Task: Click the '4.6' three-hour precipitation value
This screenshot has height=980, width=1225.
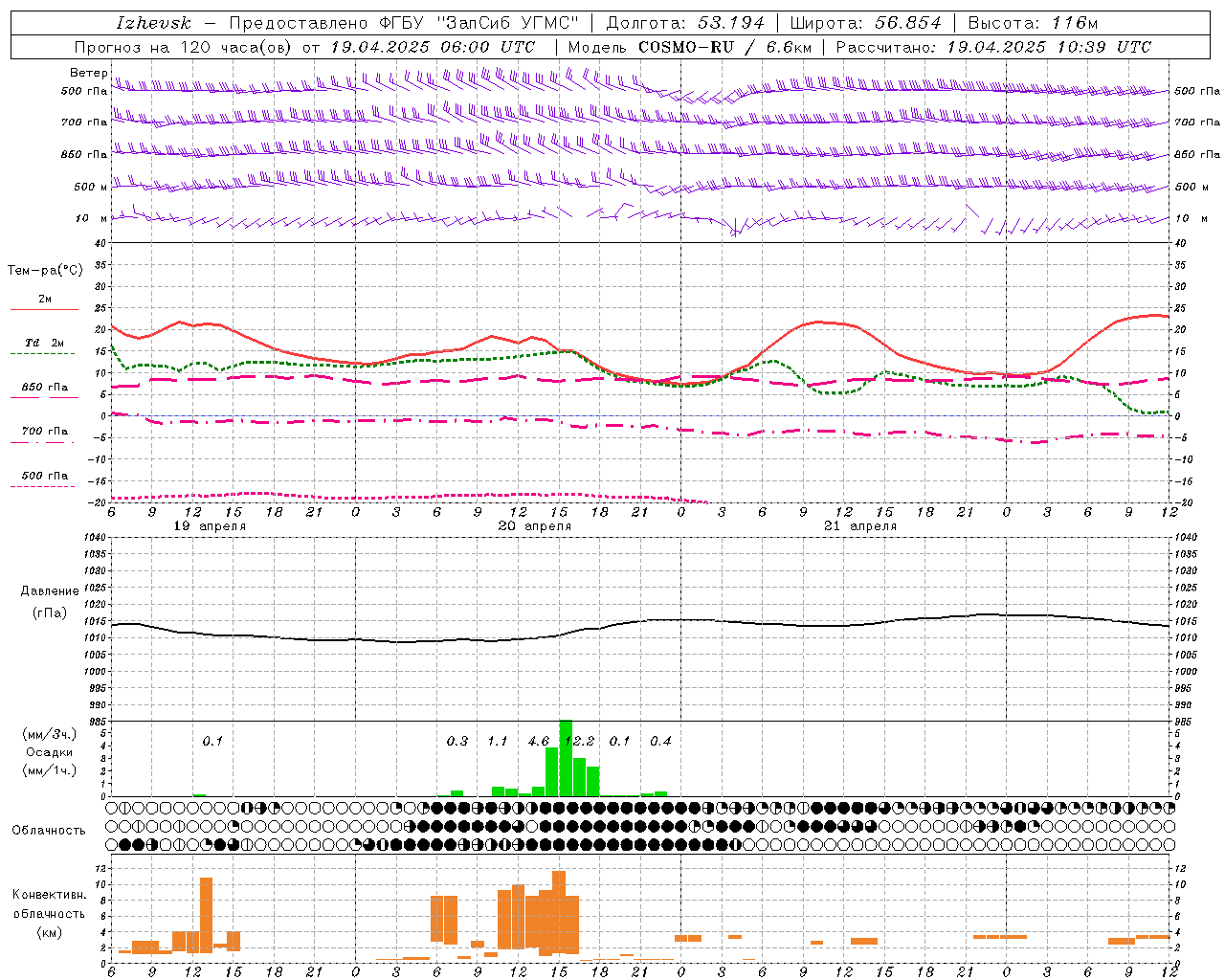Action: (x=539, y=741)
